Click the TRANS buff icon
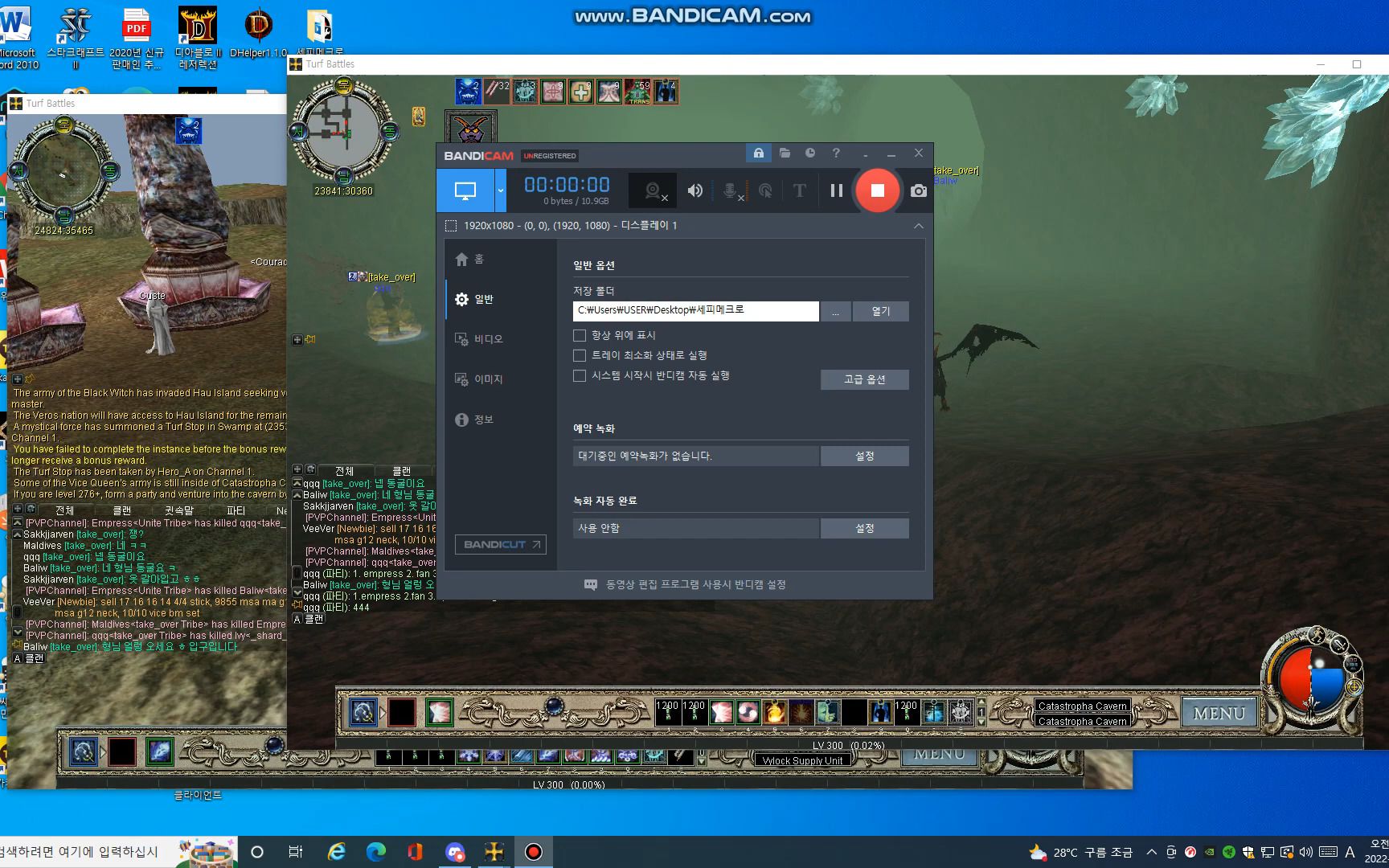Viewport: 1389px width, 868px height. coord(637,92)
